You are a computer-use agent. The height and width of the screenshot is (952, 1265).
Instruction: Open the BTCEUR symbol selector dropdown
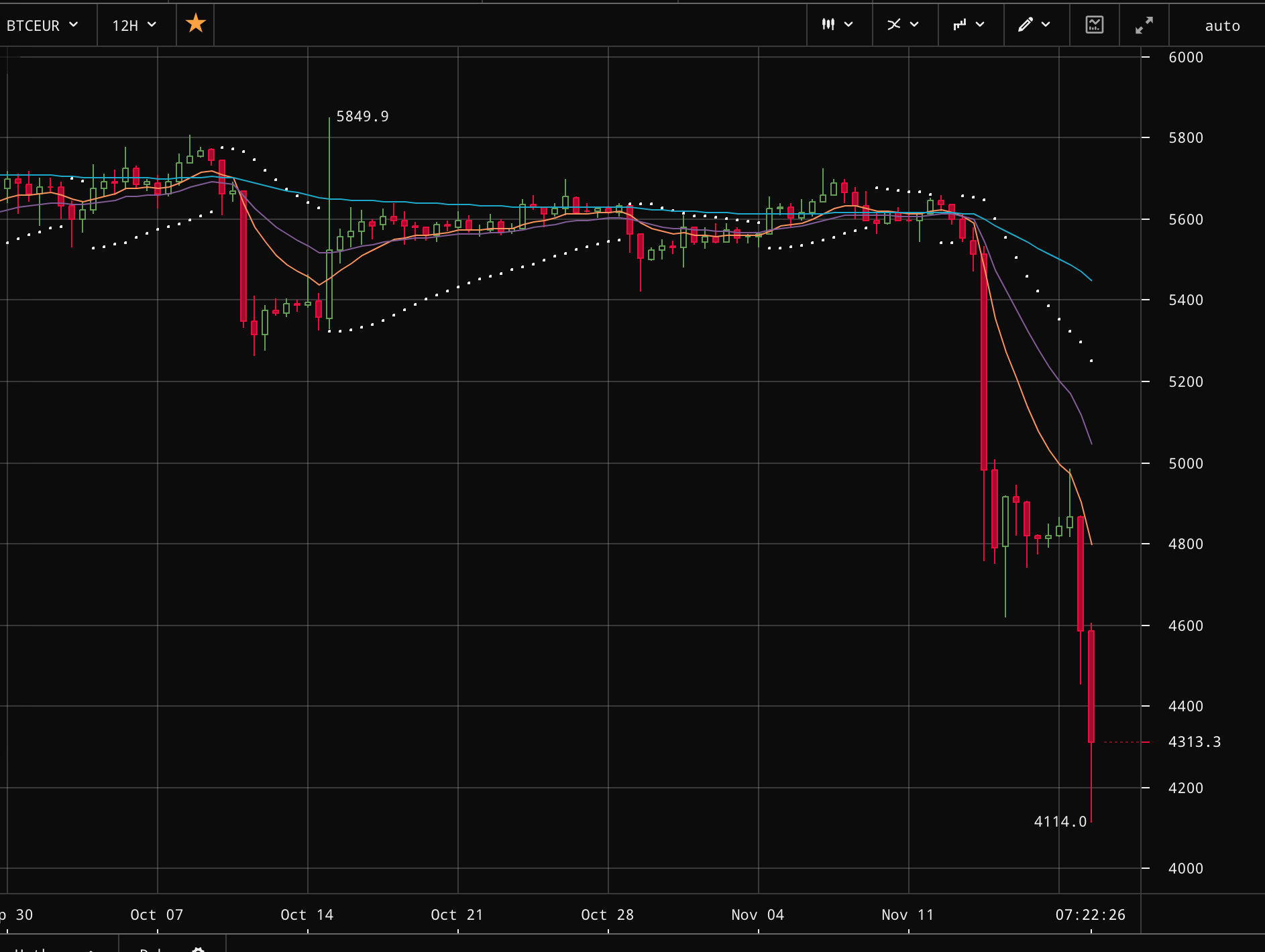43,25
